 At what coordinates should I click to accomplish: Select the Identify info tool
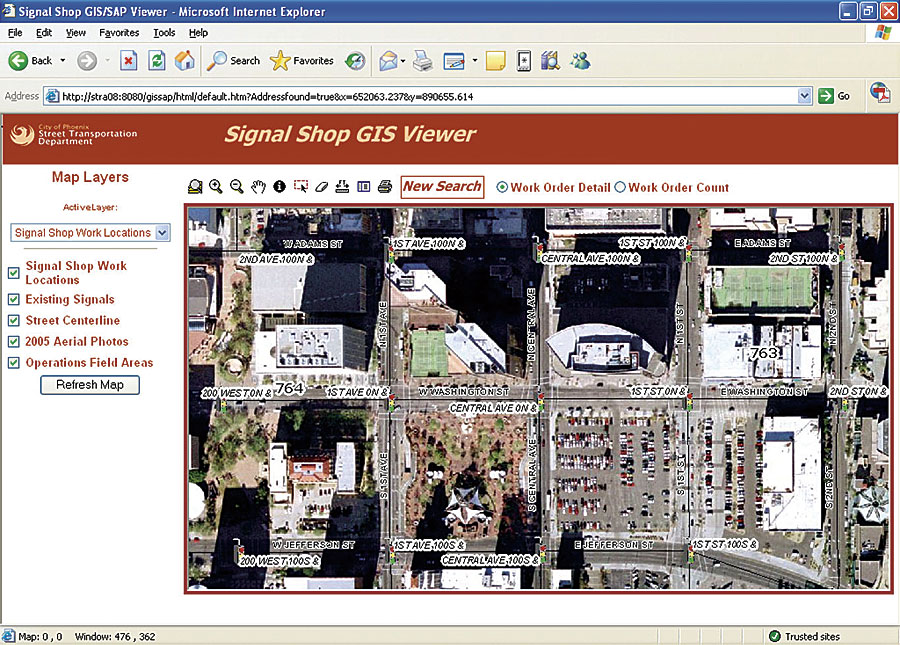click(280, 186)
